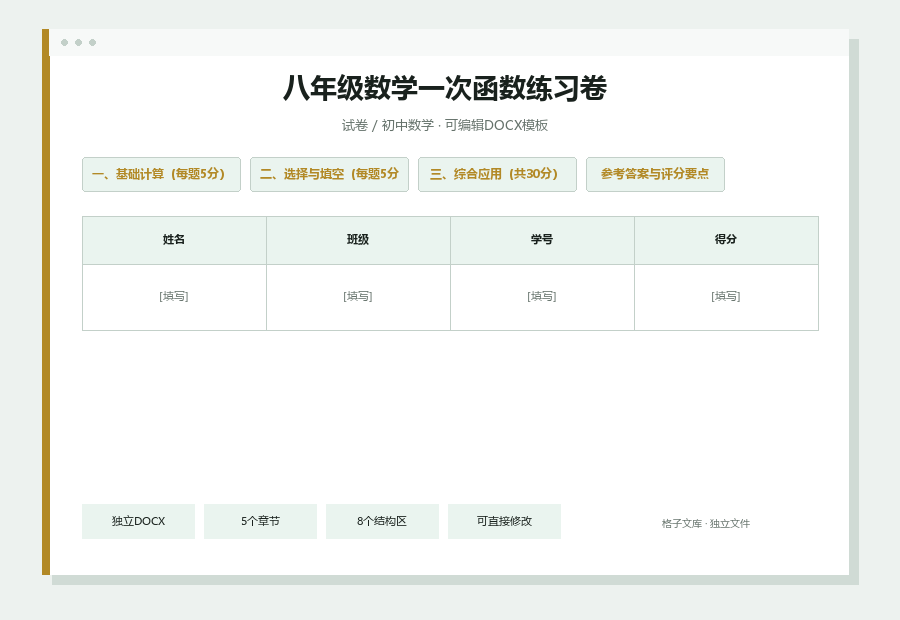Image resolution: width=900 pixels, height=620 pixels.
Task: Select the 姓名 header cell
Action: [174, 241]
